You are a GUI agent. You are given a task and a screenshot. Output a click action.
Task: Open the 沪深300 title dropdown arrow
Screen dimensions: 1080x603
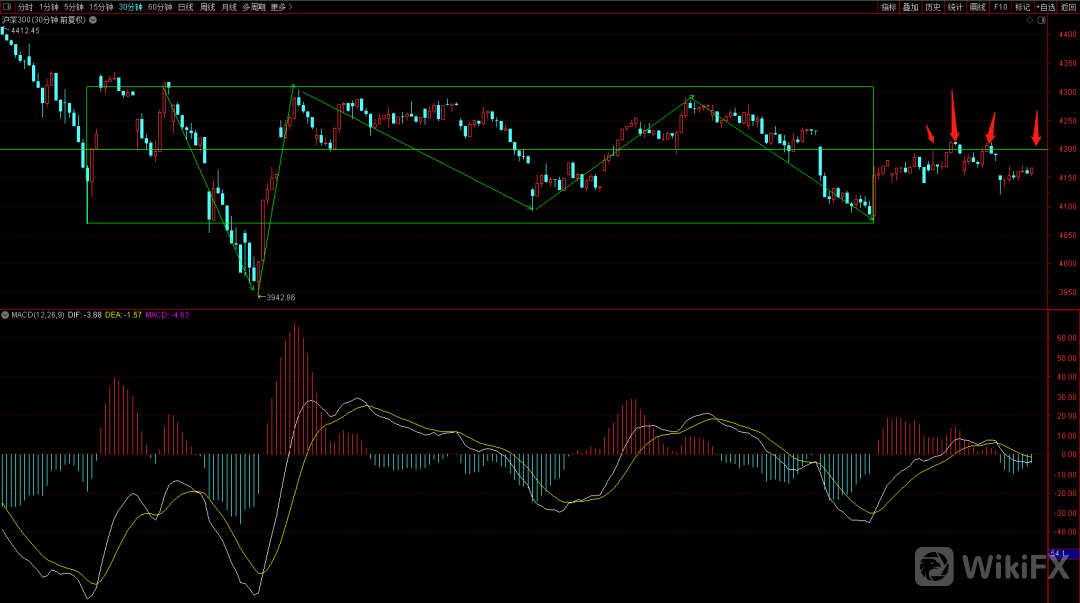click(x=91, y=20)
